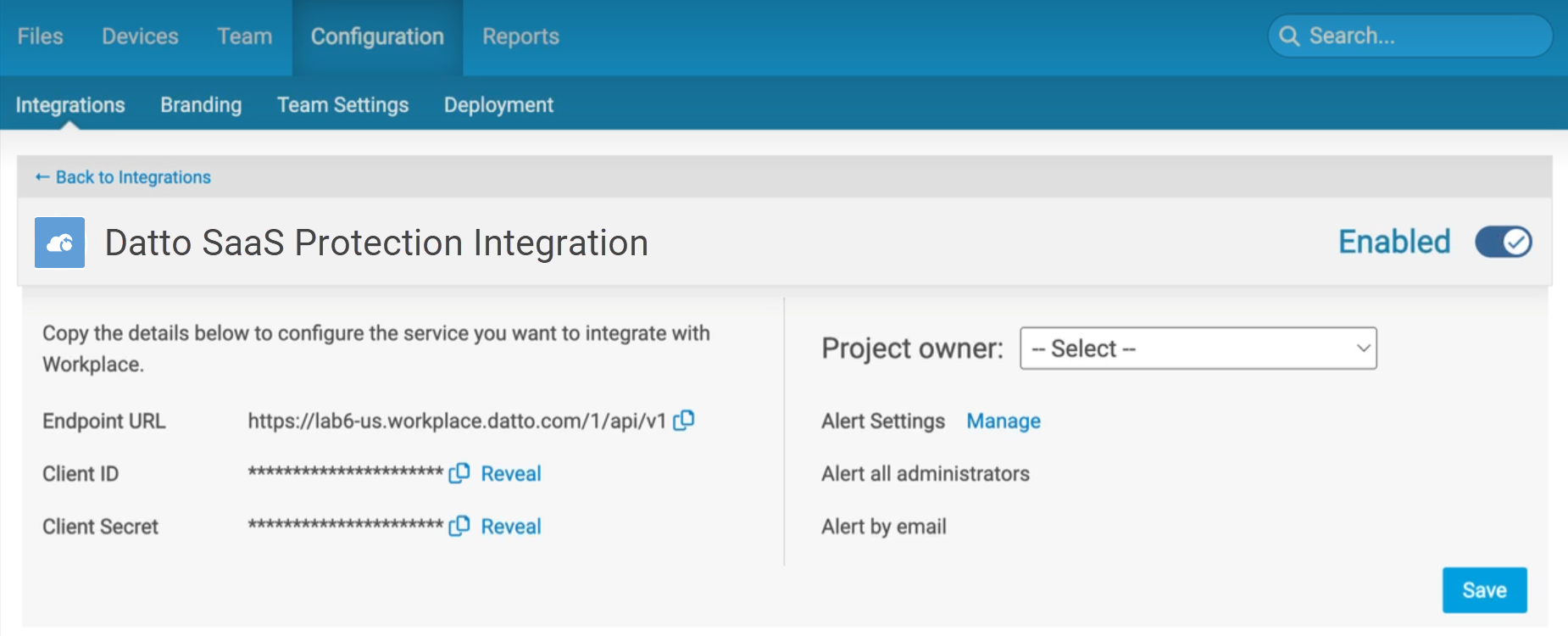Go to the Team tab
Screen dimensions: 1568x636
tap(244, 36)
